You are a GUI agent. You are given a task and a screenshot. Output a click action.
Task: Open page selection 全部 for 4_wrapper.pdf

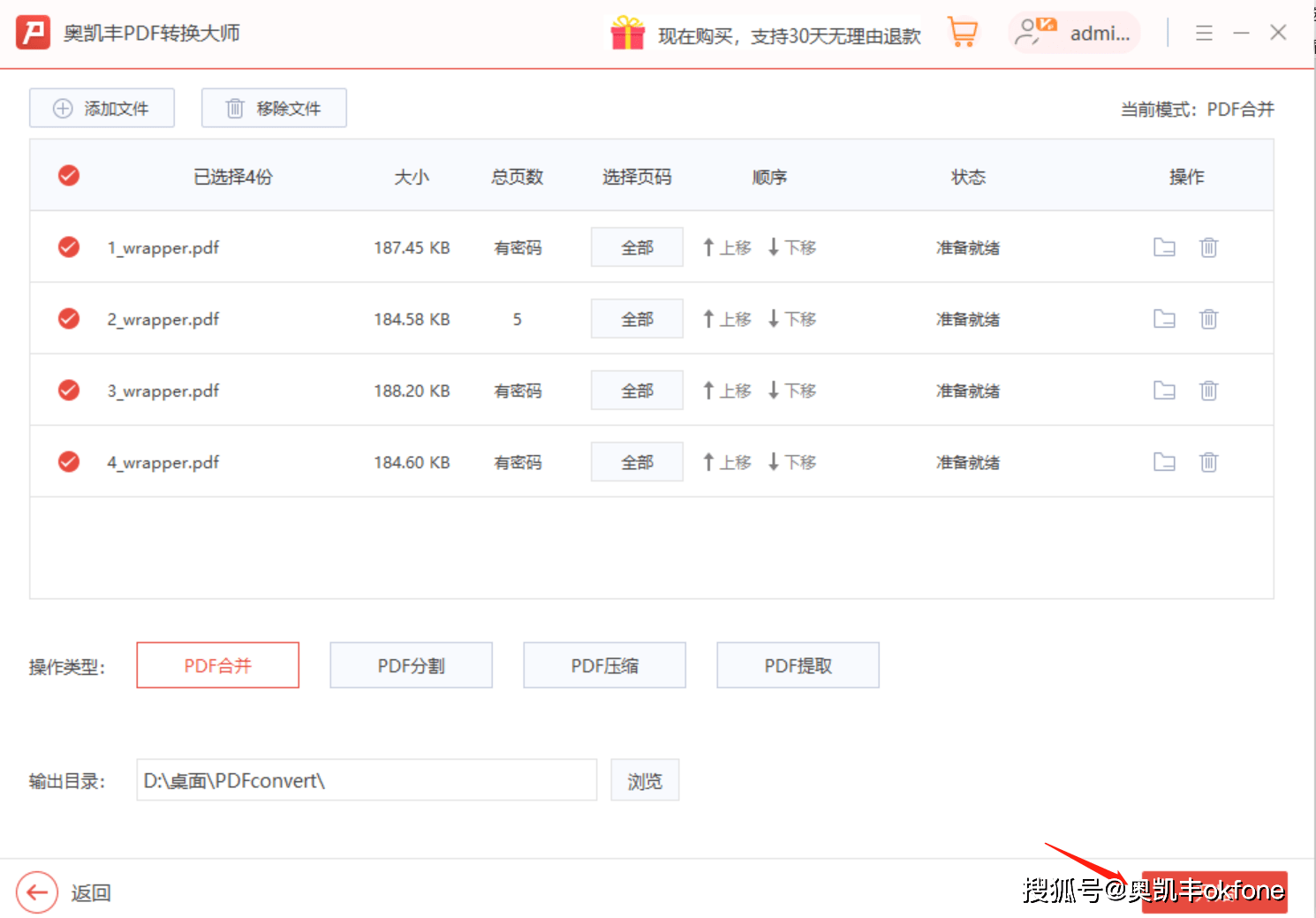click(x=637, y=462)
